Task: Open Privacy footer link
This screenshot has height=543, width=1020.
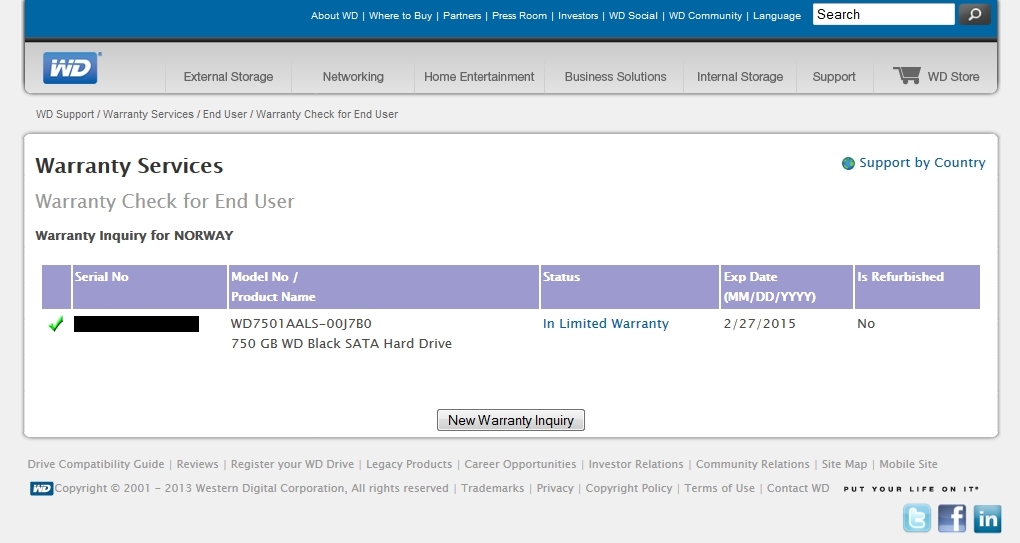Action: click(x=555, y=488)
